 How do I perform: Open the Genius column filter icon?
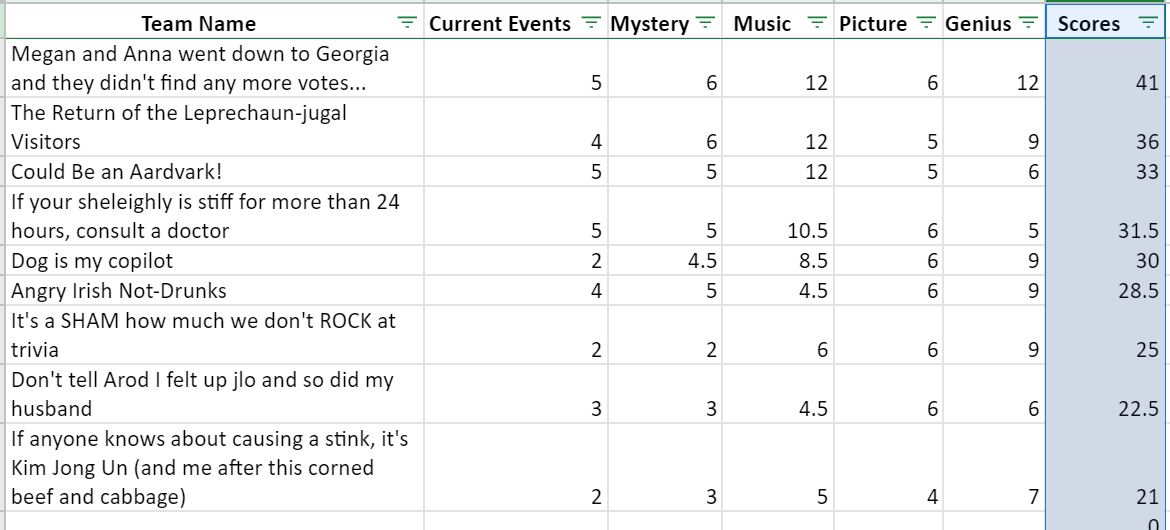(x=1028, y=23)
